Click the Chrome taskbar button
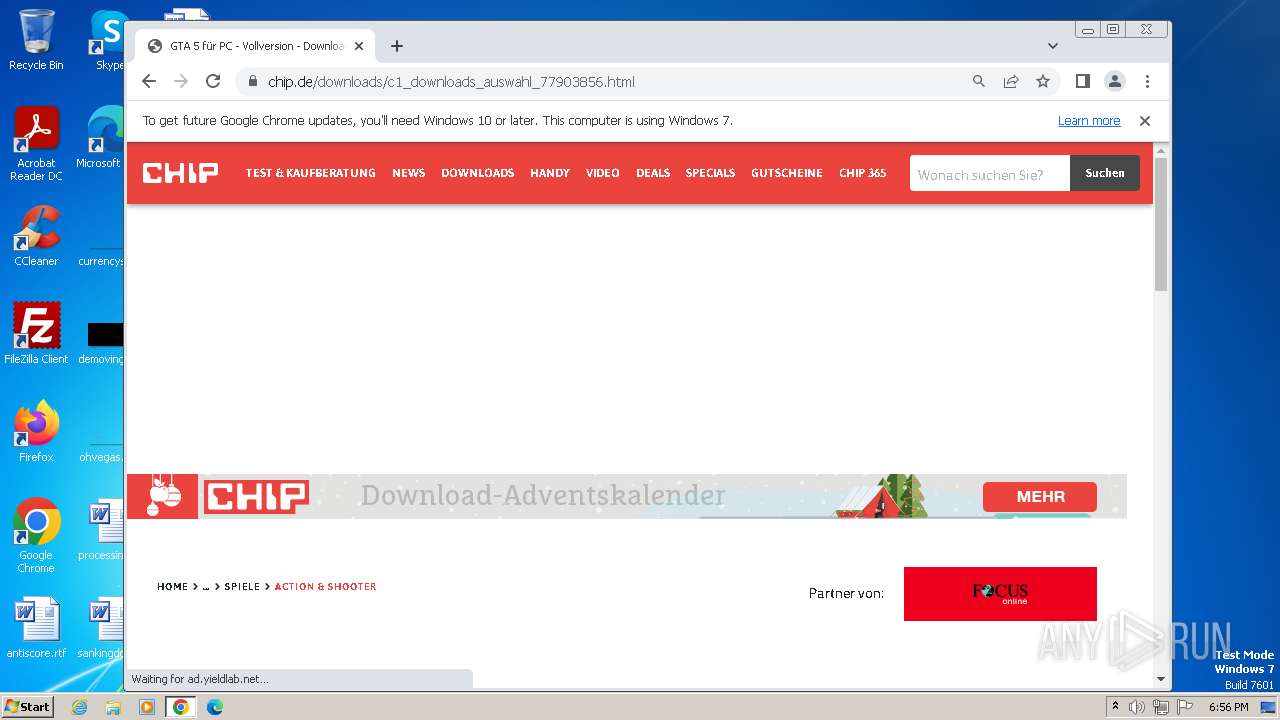The width and height of the screenshot is (1280, 720). (x=181, y=707)
